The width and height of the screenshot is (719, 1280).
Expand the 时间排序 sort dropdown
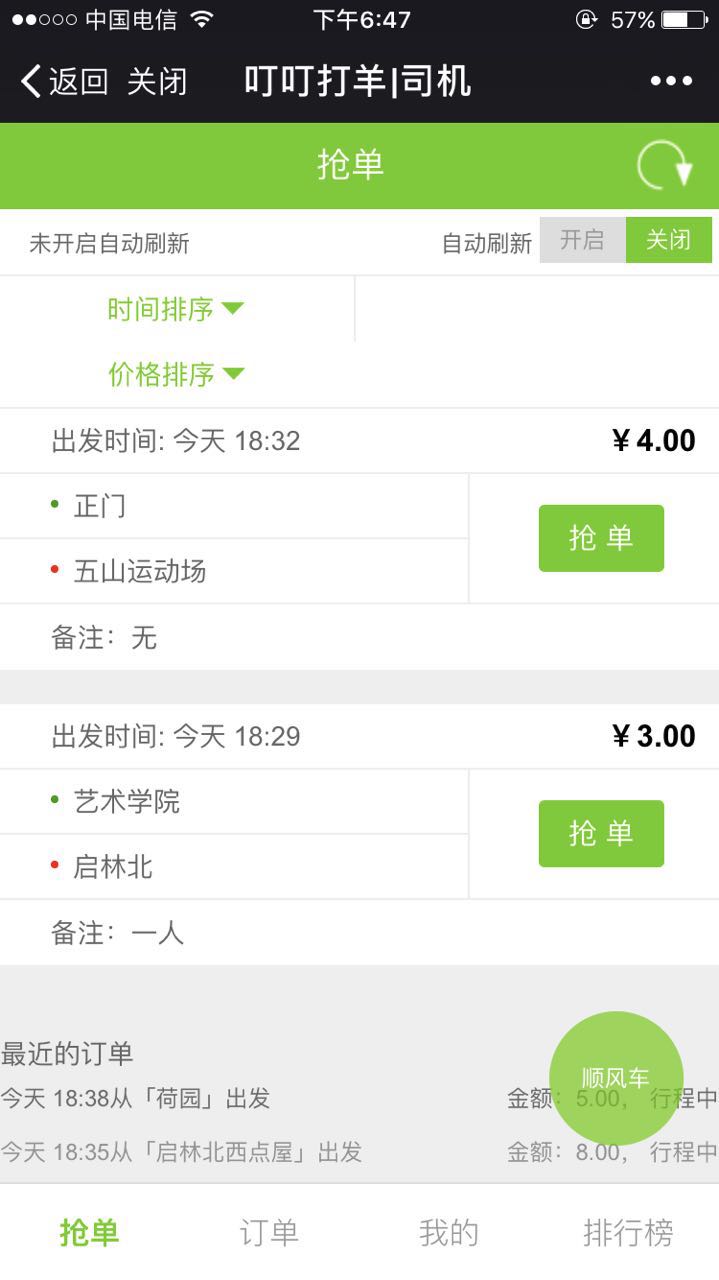click(x=175, y=309)
